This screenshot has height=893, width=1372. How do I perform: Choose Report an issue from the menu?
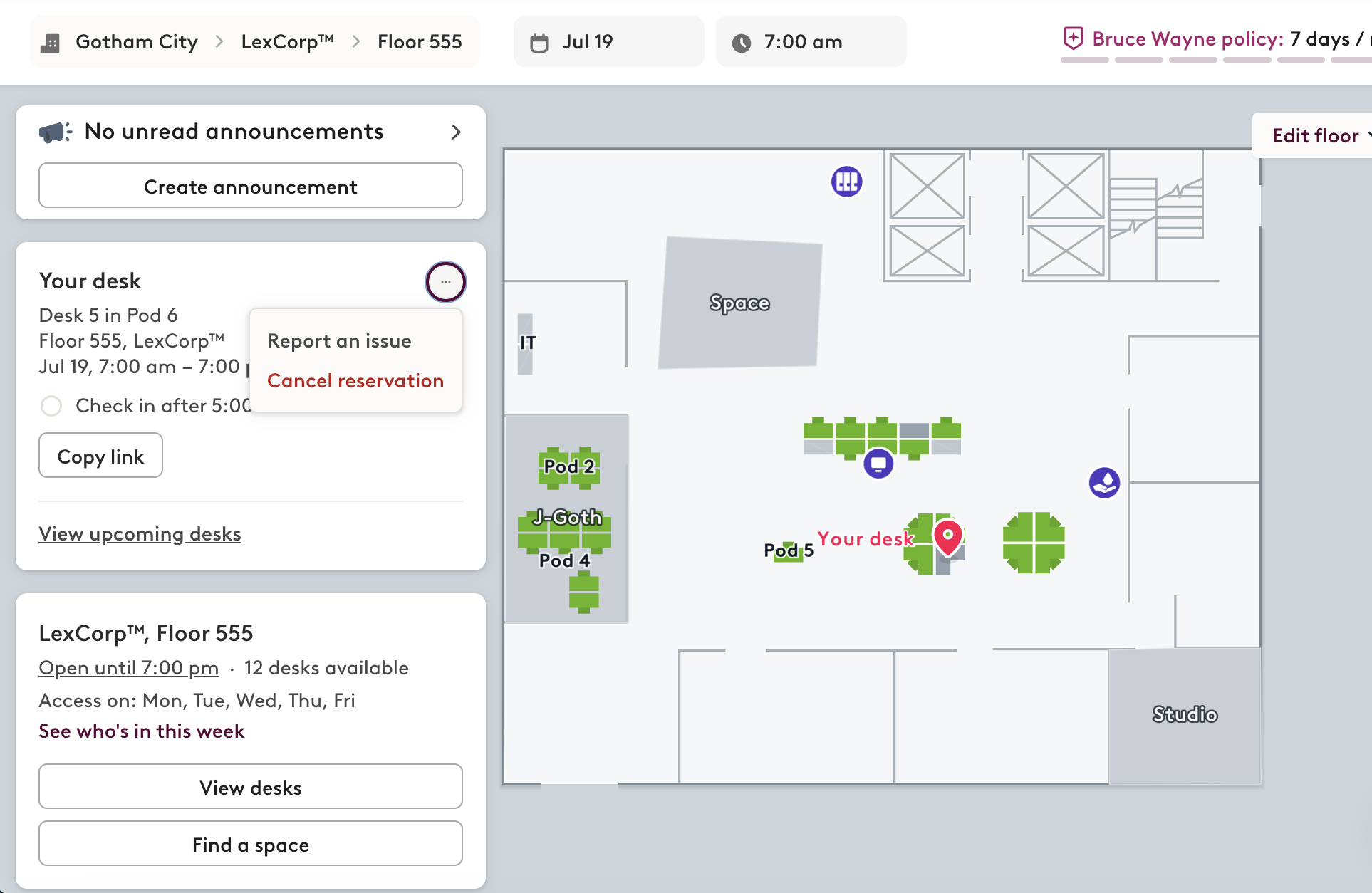click(339, 341)
